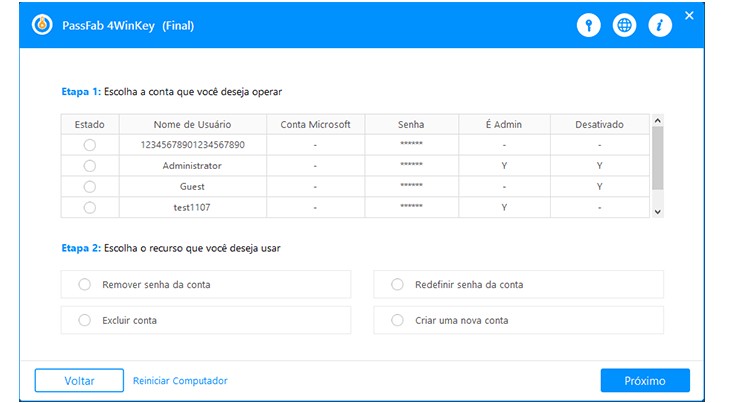Click the Próximo button

coord(645,381)
